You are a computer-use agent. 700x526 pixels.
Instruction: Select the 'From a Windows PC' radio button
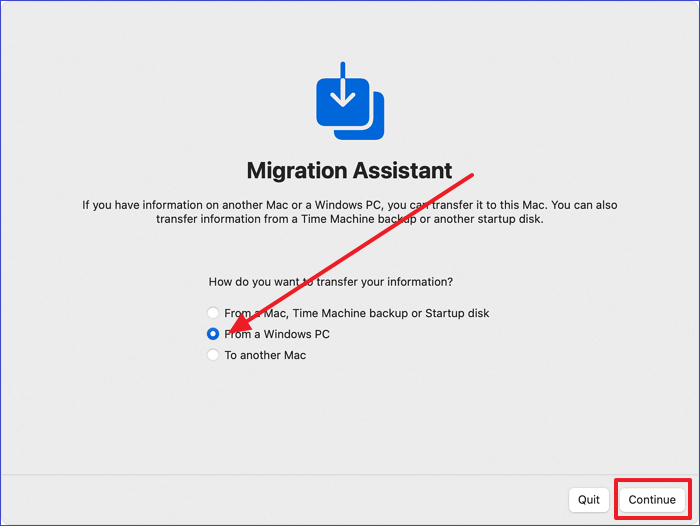pos(213,334)
